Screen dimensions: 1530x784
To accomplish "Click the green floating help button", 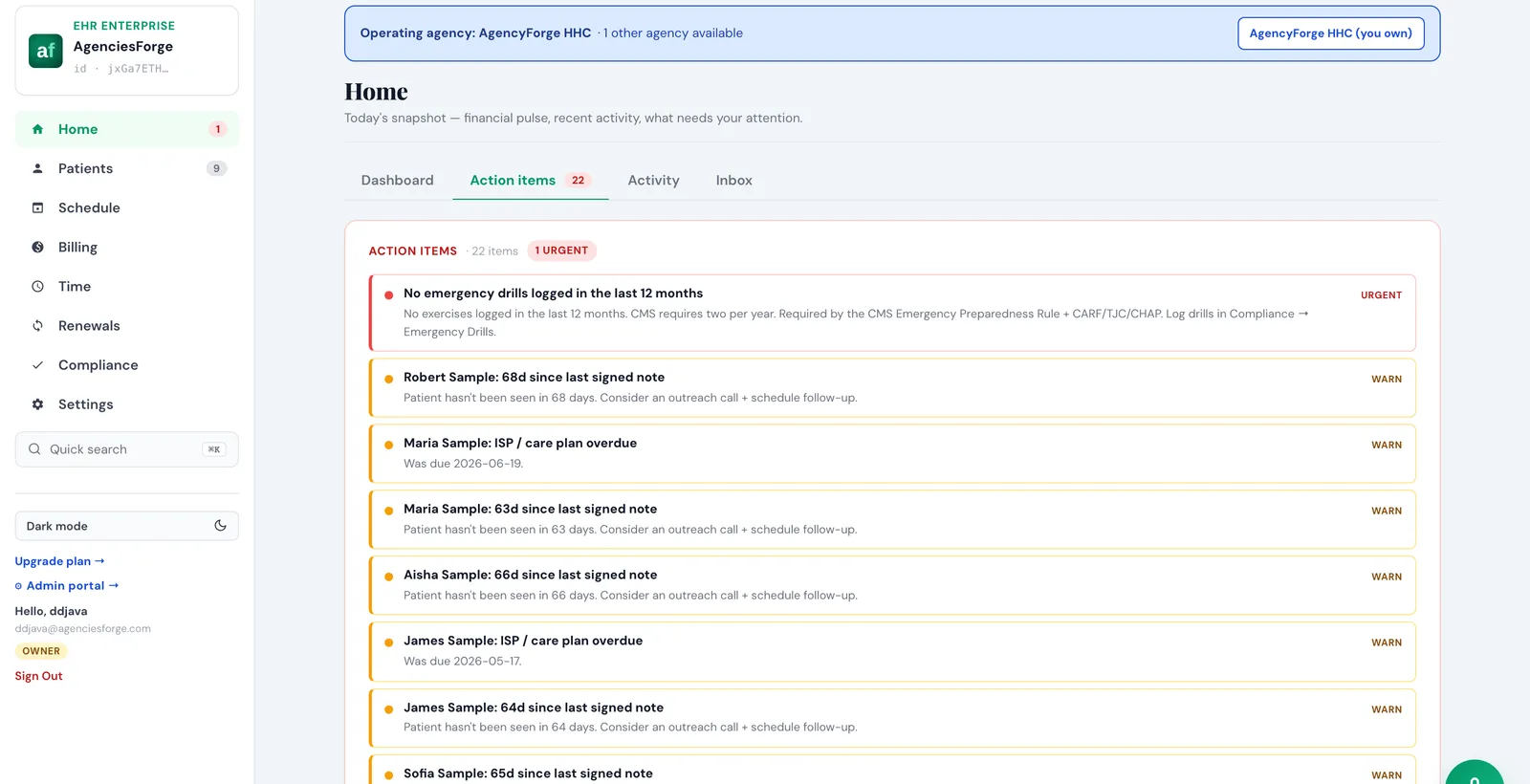I will [1474, 773].
